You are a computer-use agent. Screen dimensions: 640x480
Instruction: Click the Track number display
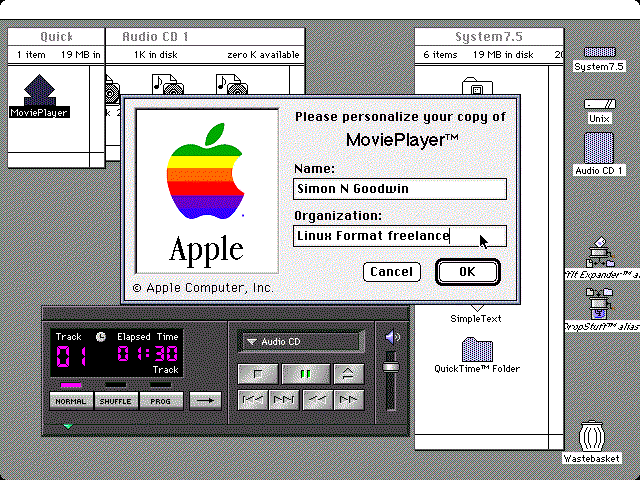coord(71,356)
